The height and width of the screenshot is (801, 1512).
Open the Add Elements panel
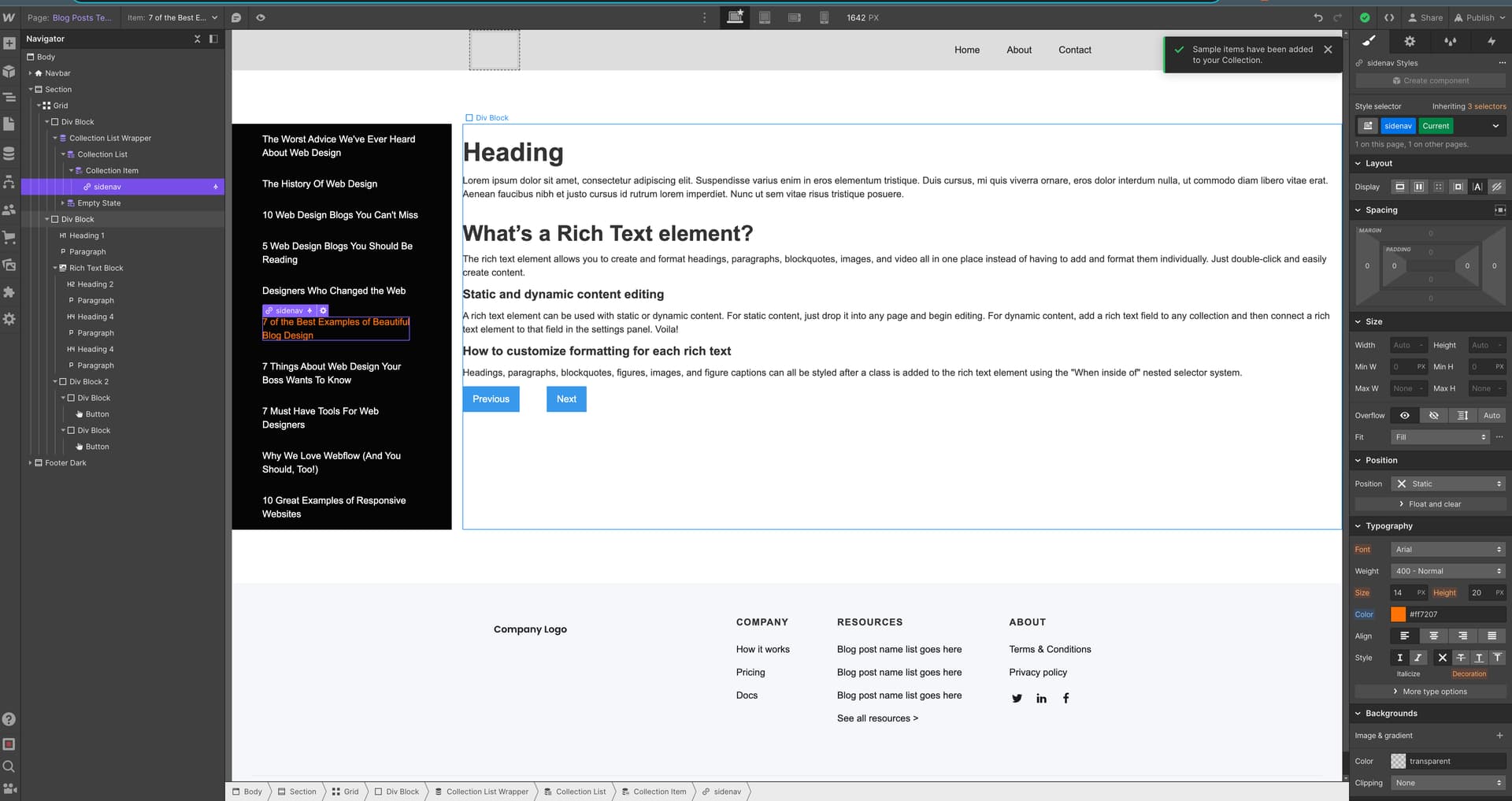coord(9,43)
